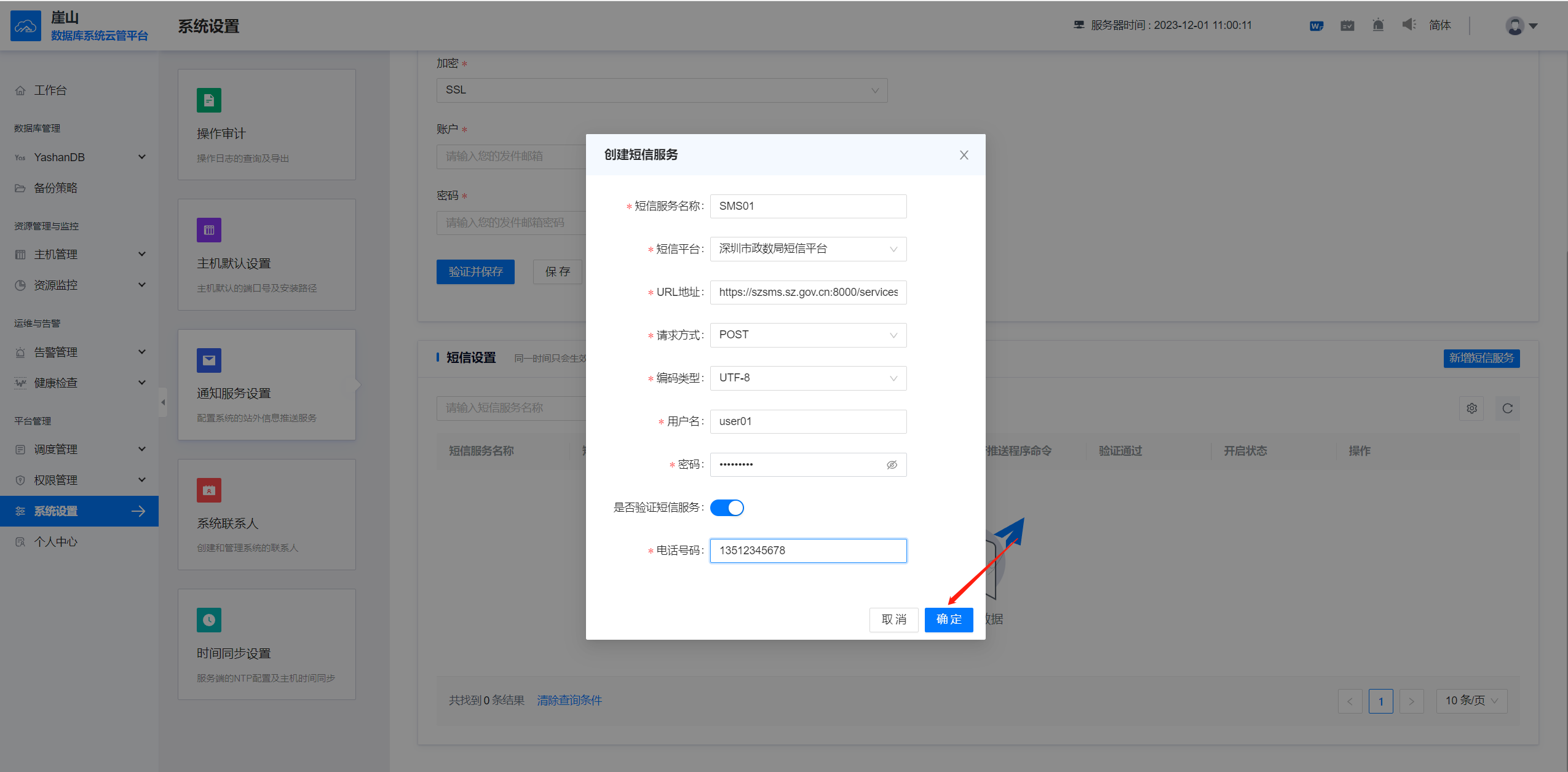The width and height of the screenshot is (1568, 772).
Task: Open the 请求方式 POST dropdown
Action: click(807, 335)
